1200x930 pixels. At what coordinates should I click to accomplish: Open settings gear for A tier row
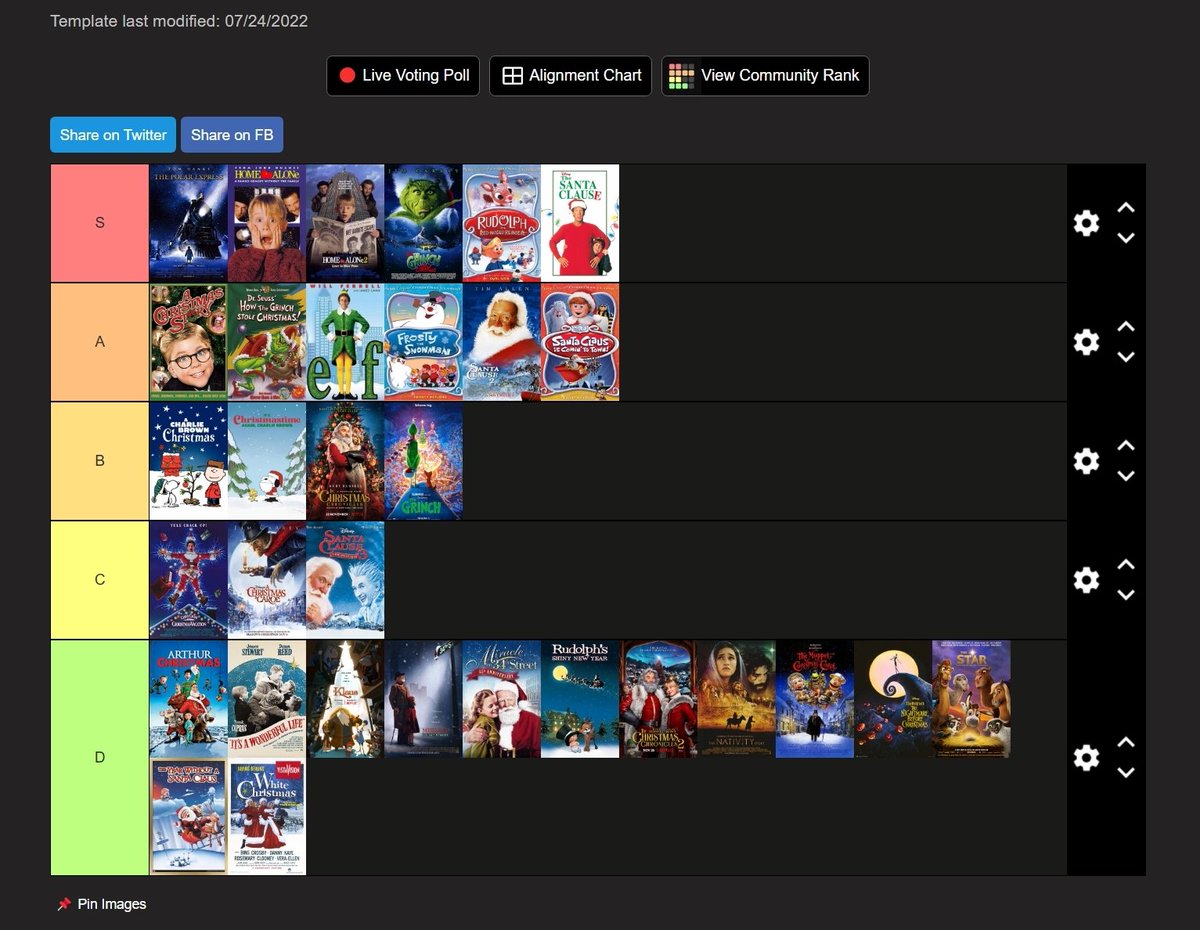point(1086,342)
